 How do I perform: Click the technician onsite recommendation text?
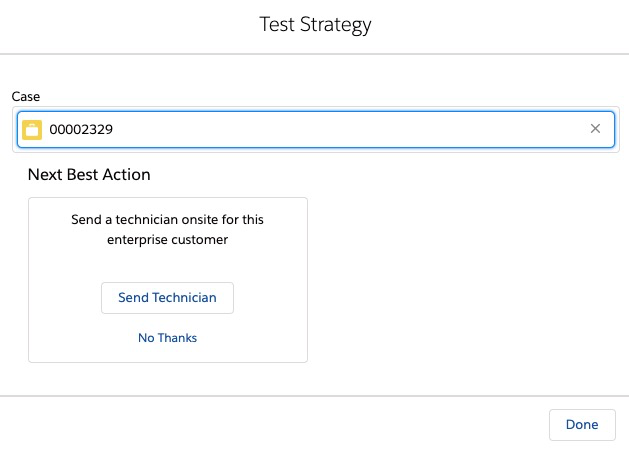coord(167,230)
